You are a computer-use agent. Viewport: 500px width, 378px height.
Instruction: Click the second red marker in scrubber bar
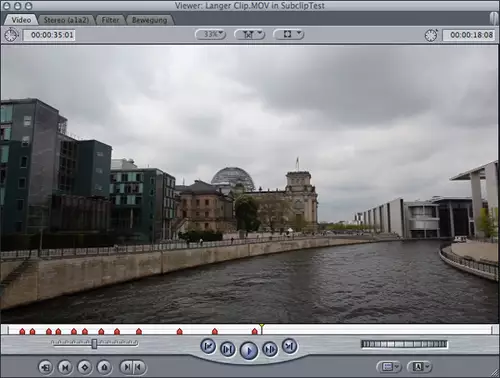(32, 331)
